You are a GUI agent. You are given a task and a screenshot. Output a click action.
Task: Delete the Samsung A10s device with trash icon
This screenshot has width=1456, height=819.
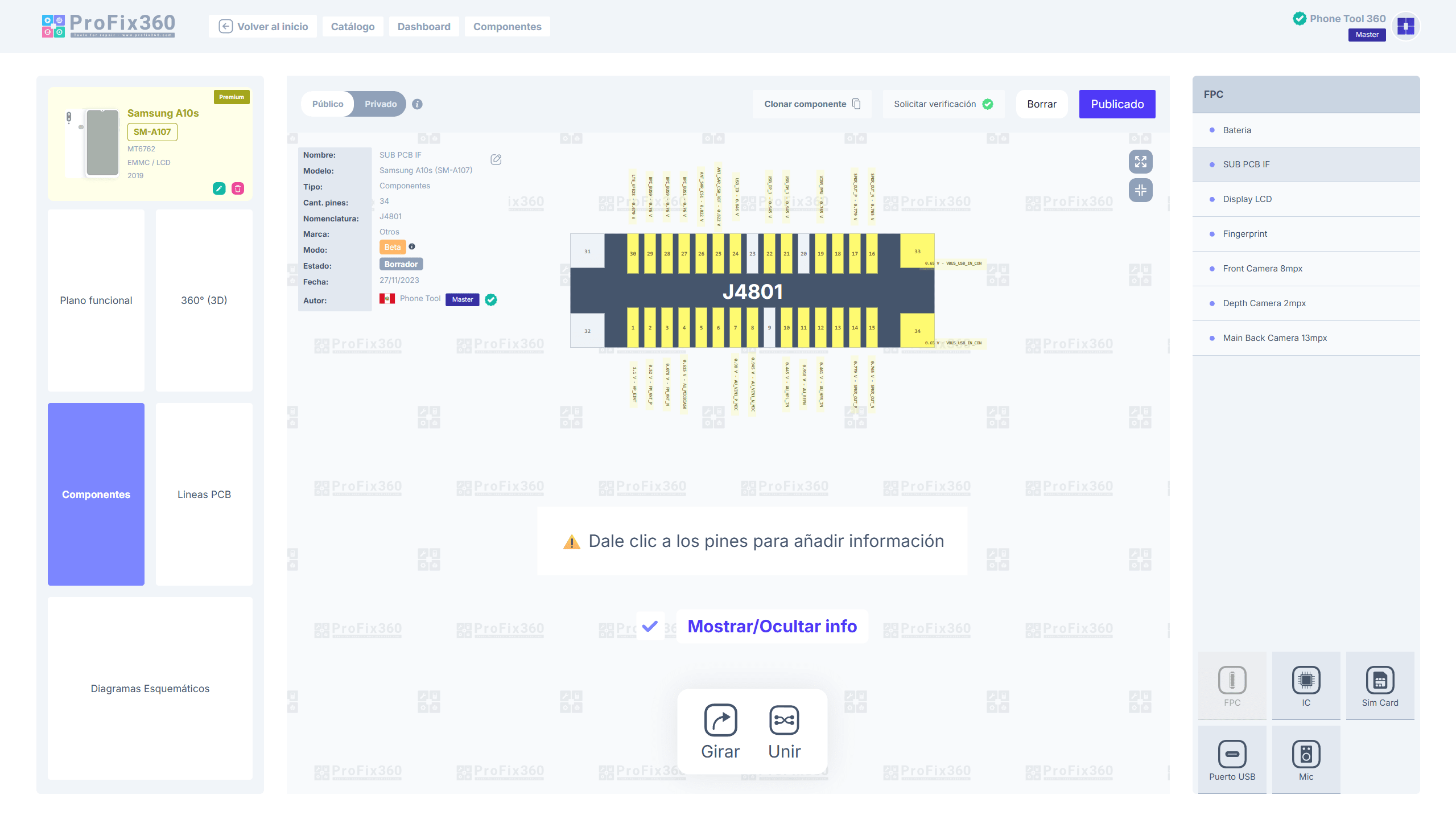238,188
